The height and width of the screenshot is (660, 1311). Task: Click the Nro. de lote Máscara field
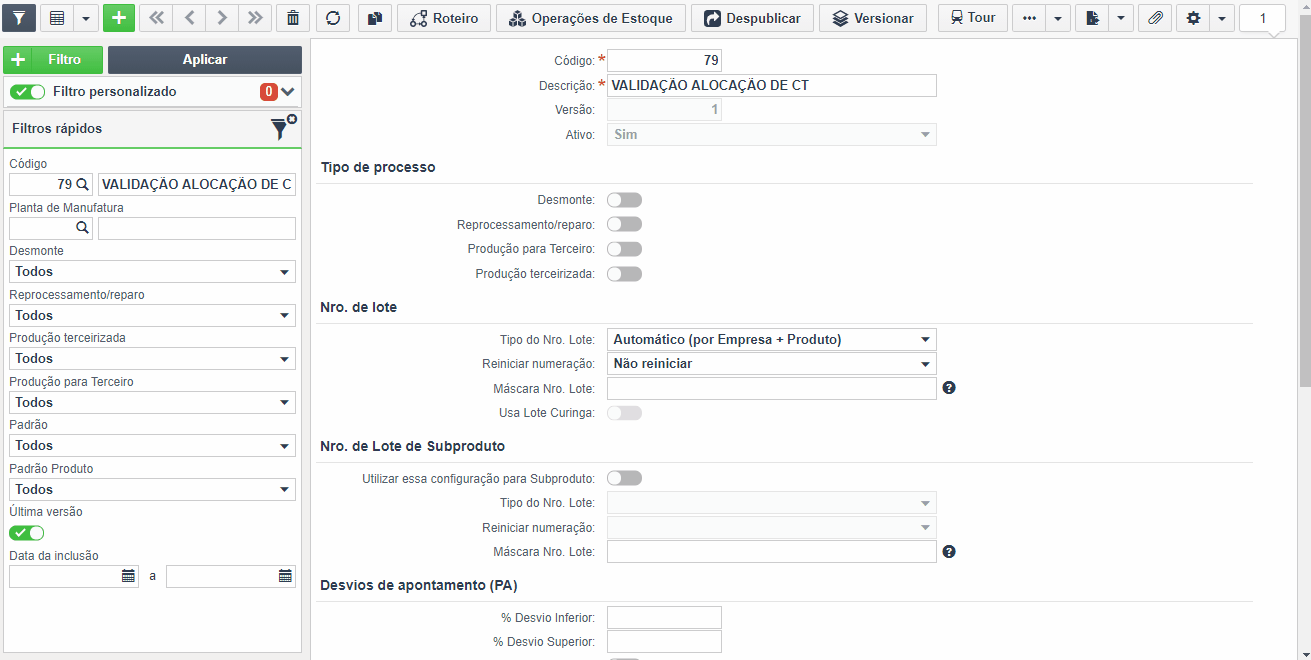772,388
